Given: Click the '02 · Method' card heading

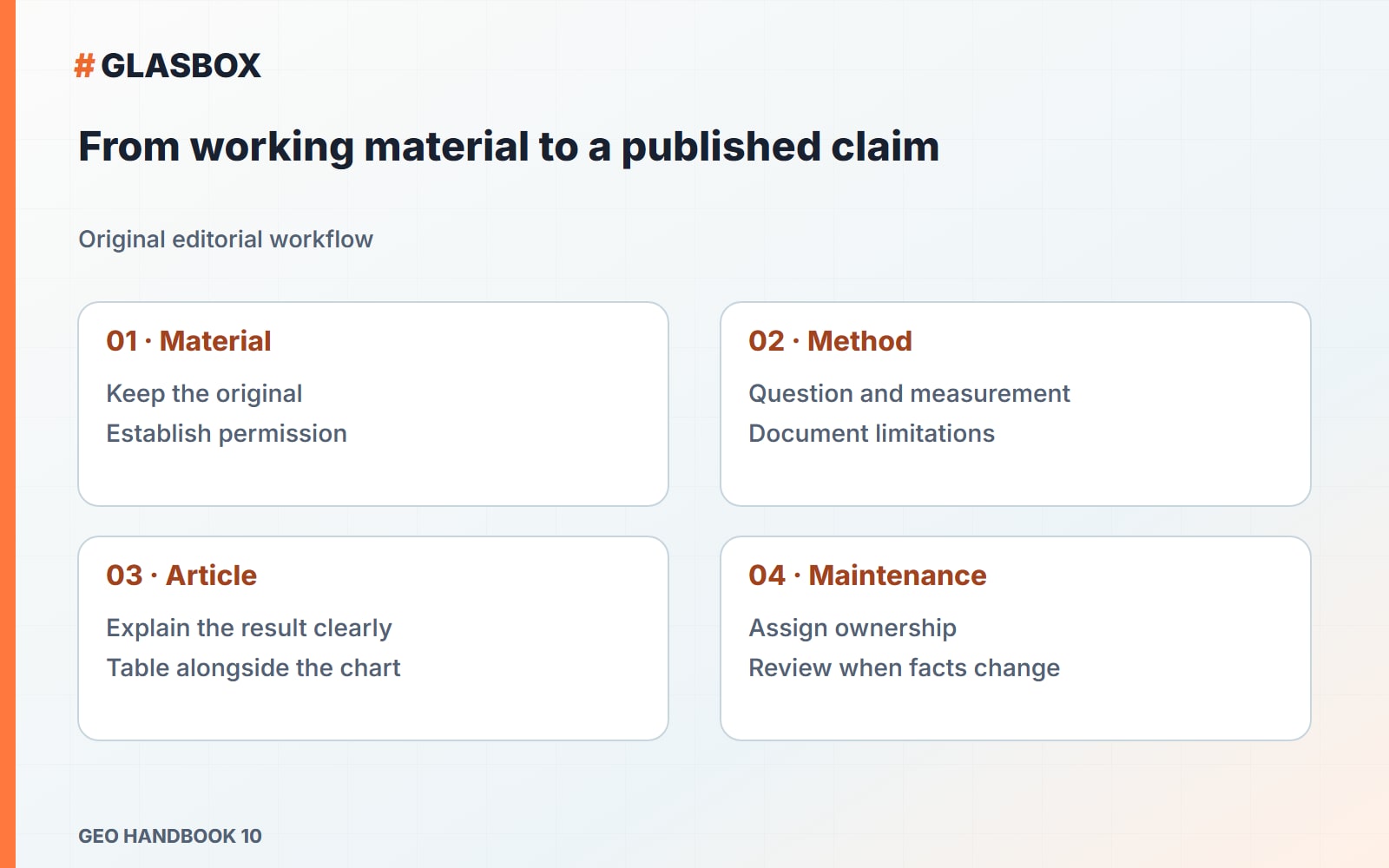Looking at the screenshot, I should pyautogui.click(x=830, y=341).
